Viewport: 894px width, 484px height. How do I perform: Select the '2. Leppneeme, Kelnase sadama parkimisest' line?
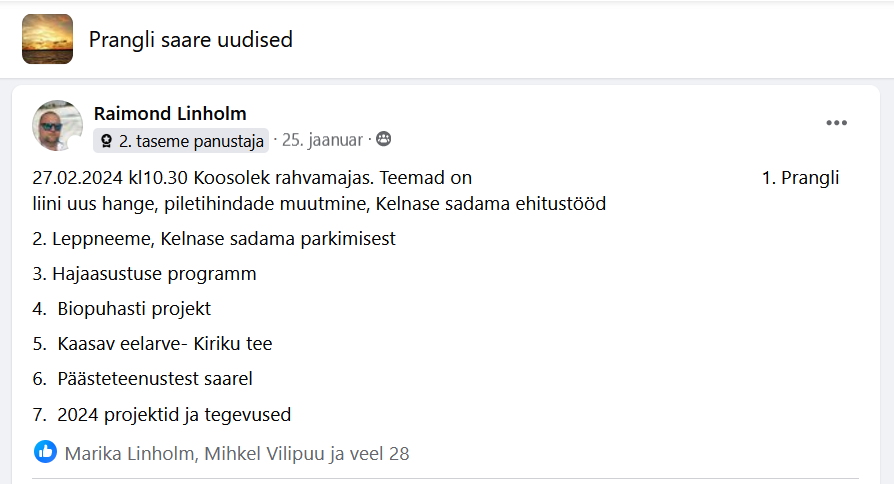tap(214, 239)
